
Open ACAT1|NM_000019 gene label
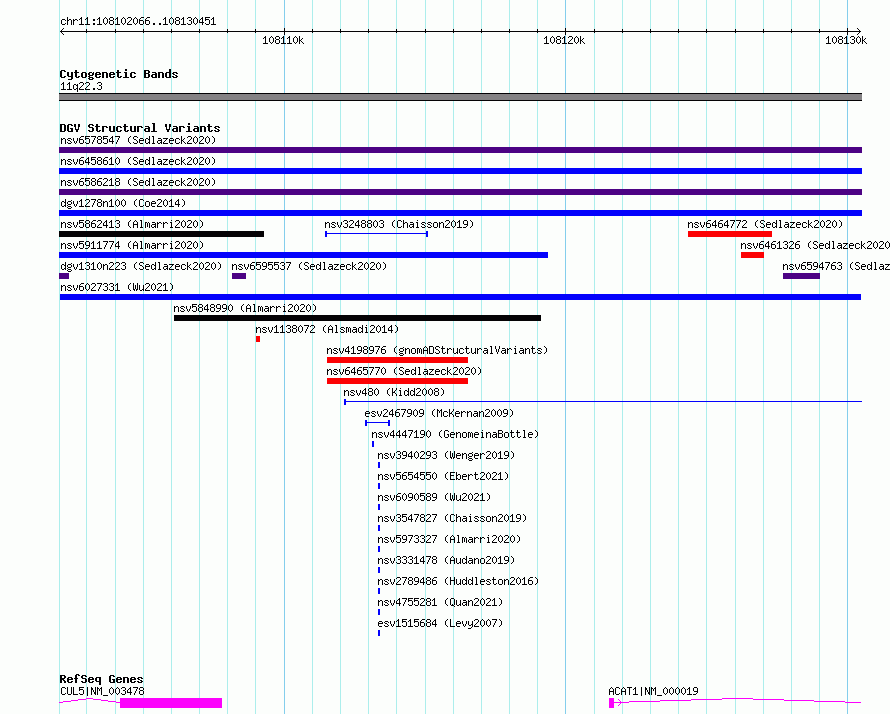pyautogui.click(x=653, y=691)
